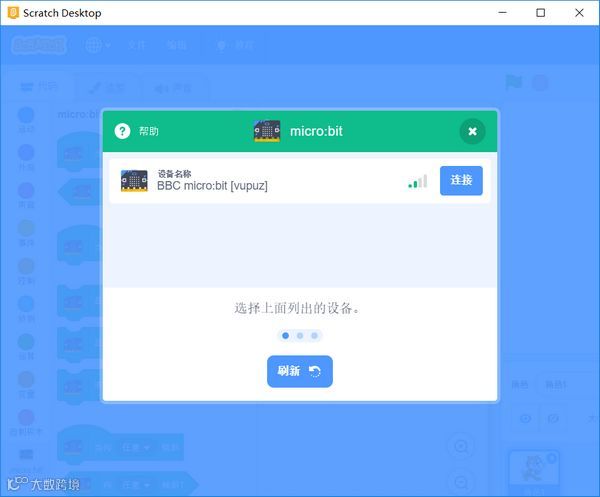The width and height of the screenshot is (600, 497).
Task: Maximize the Scratch Desktop window
Action: [x=540, y=13]
